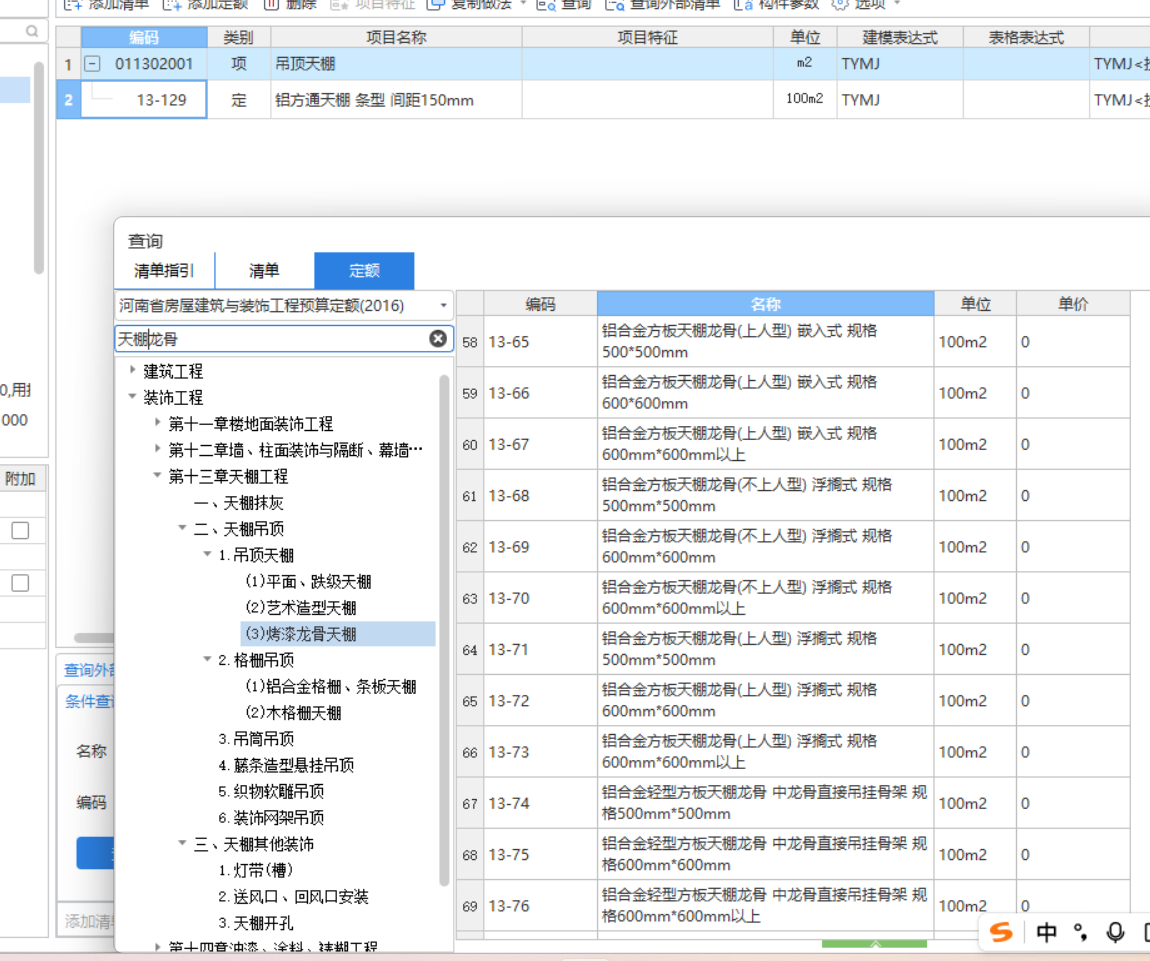Collapse the 装饰工程 tree node
The width and height of the screenshot is (1150, 961).
(133, 396)
